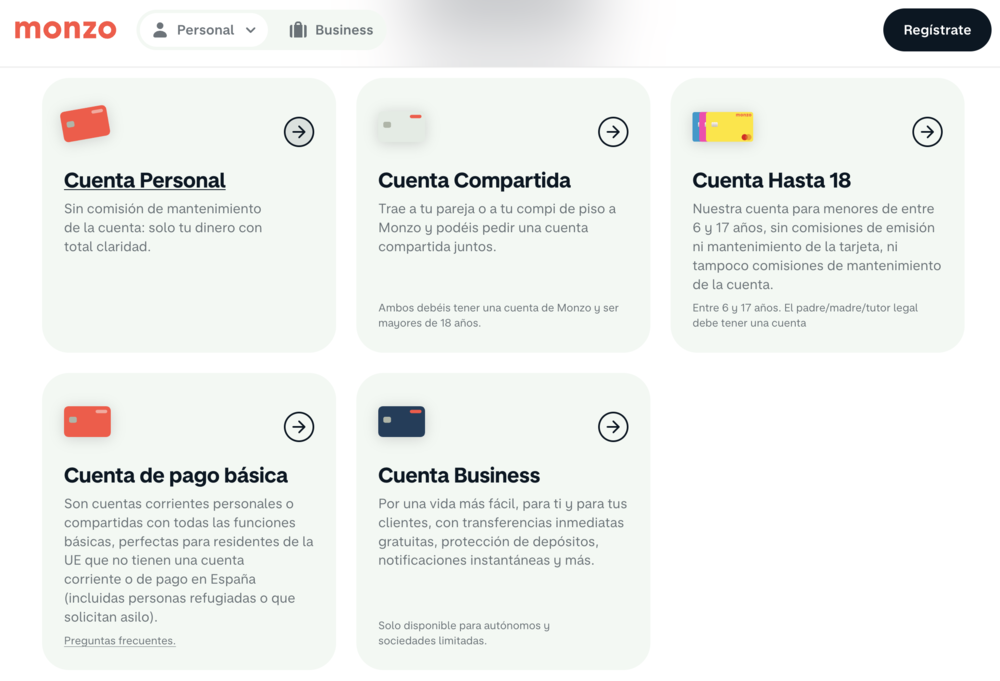Click the Monzo logo
This screenshot has width=1000, height=681.
click(66, 30)
